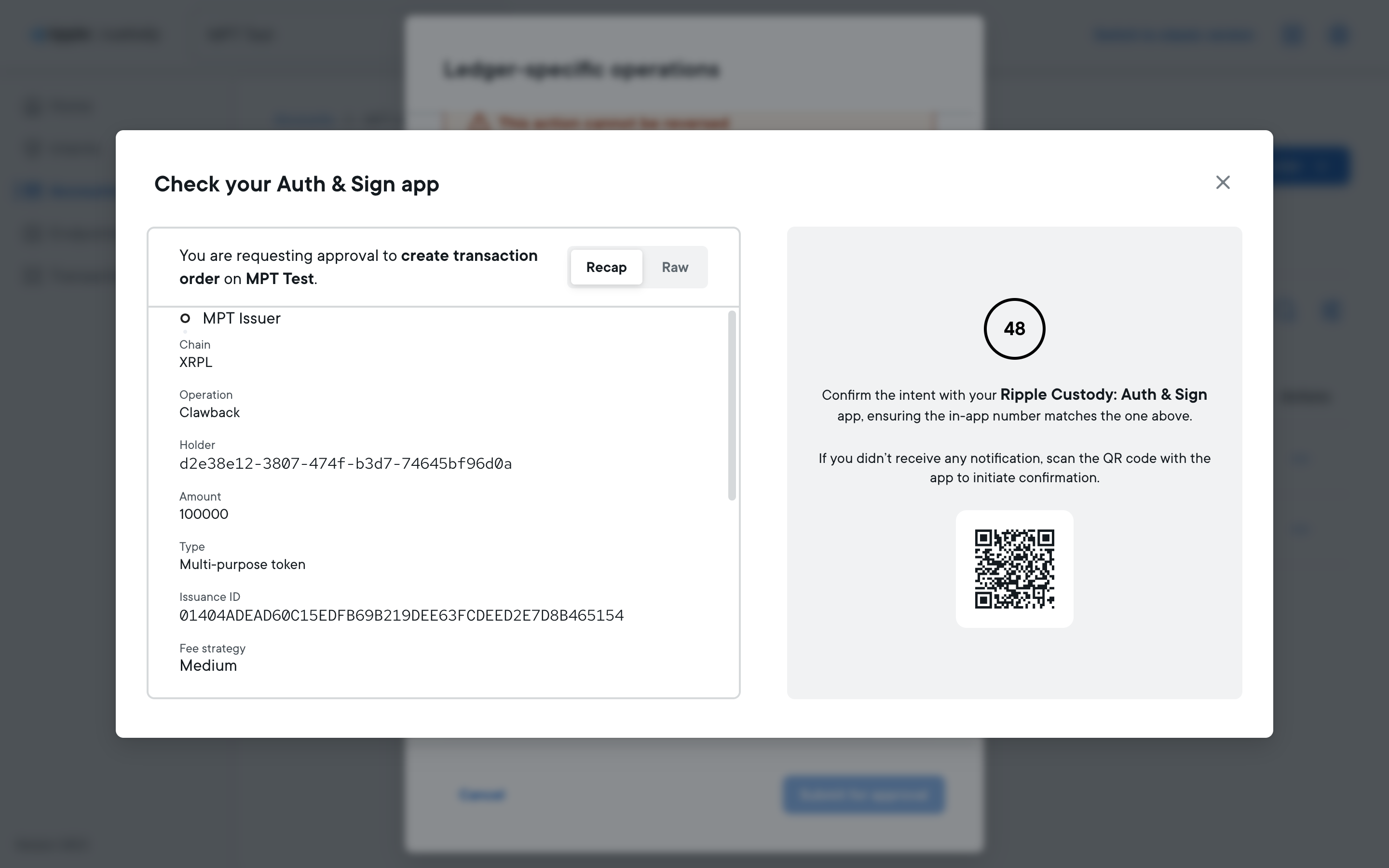Screen dimensions: 1389x868
Task: Click the Multi-purpose token type value
Action: coord(242,565)
